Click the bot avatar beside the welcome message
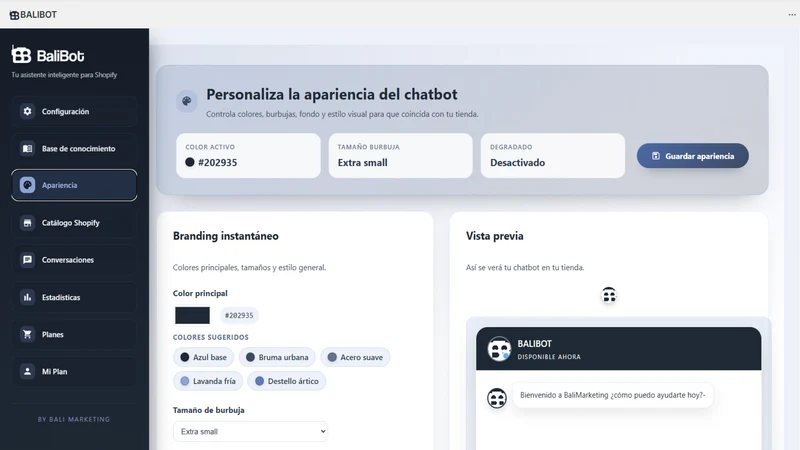Viewport: 800px width, 450px height. [496, 398]
